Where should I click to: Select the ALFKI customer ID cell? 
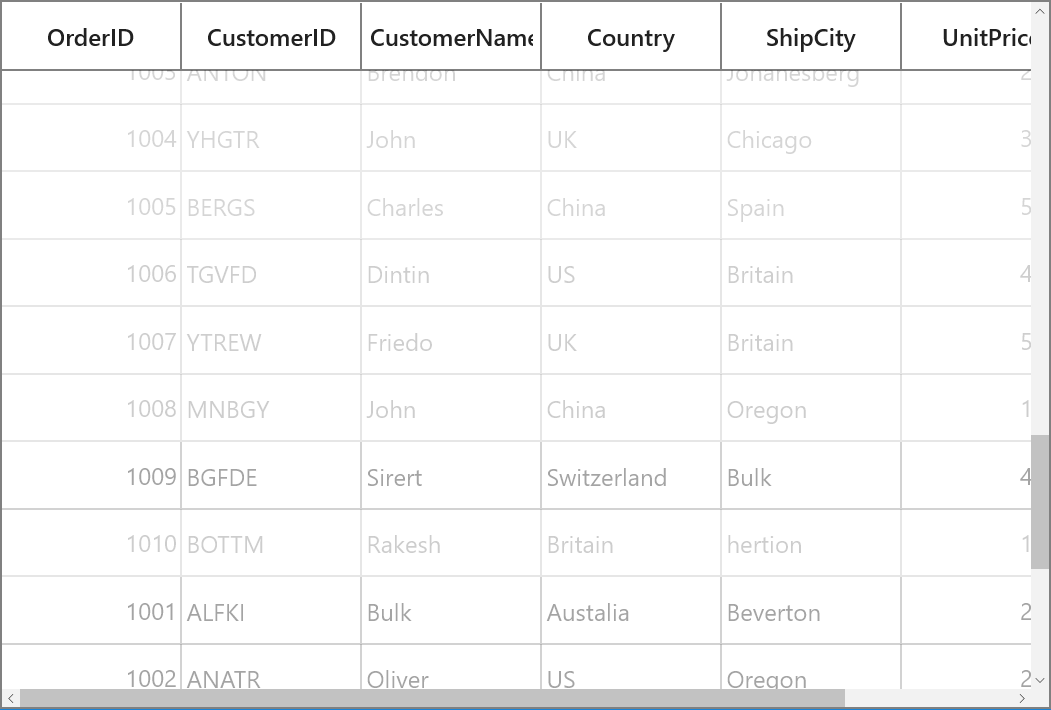pyautogui.click(x=271, y=611)
